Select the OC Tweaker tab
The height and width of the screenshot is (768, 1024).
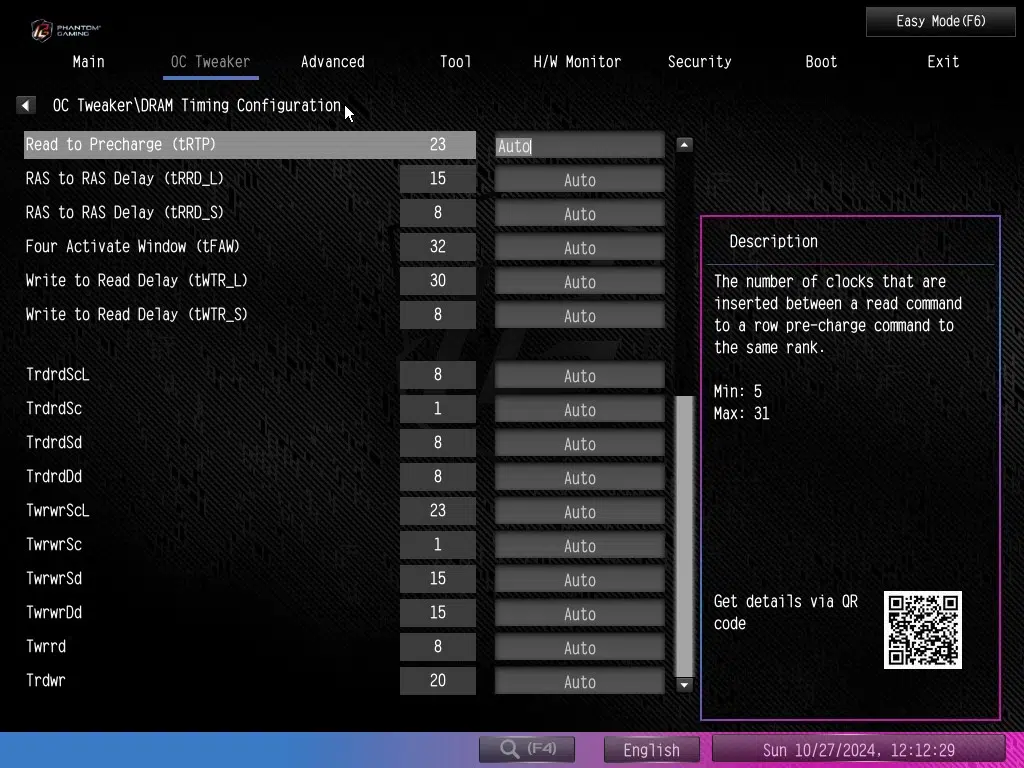click(x=210, y=62)
